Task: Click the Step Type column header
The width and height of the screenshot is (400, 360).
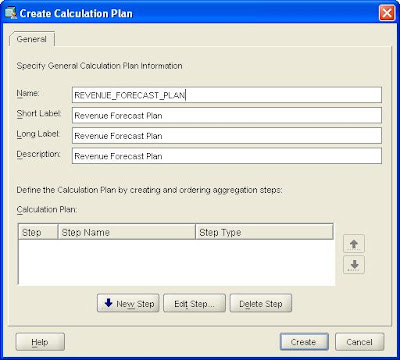Action: 264,232
